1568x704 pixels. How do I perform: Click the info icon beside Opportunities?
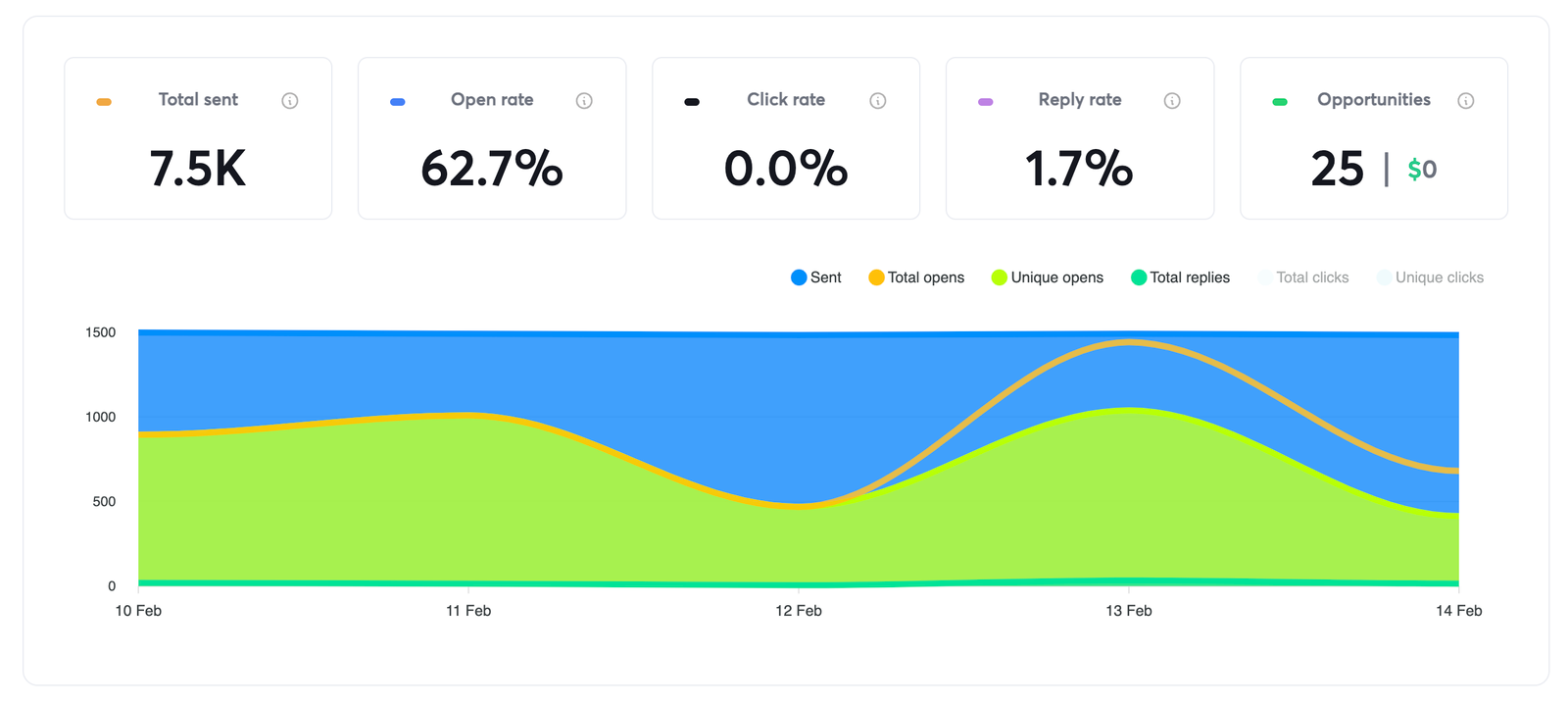pos(1466,101)
